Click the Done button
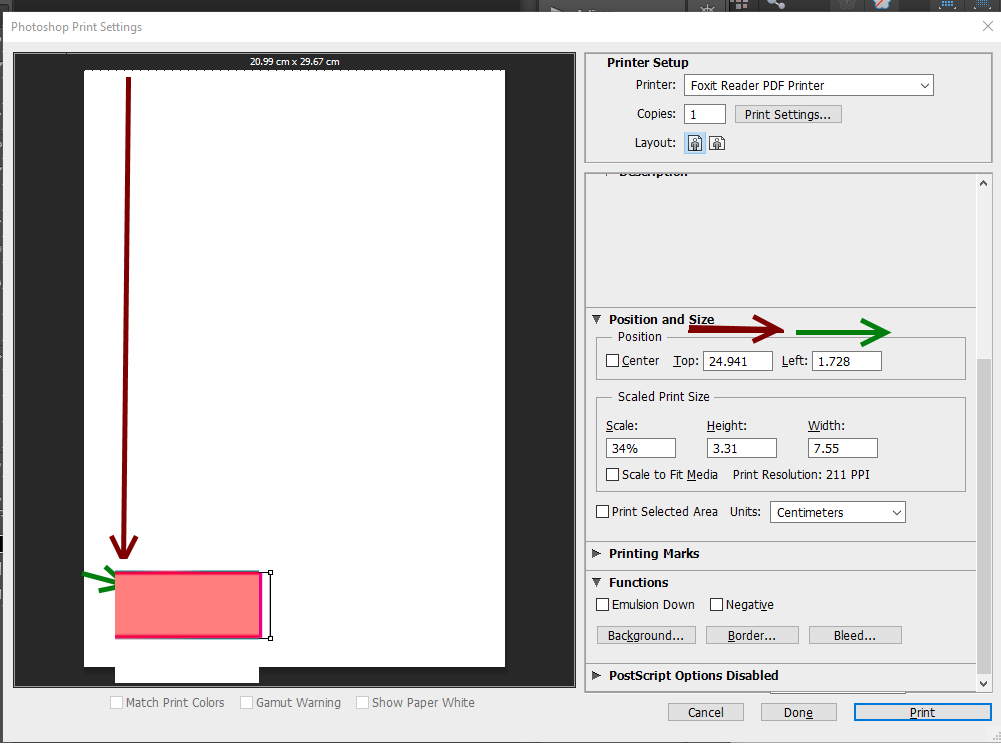This screenshot has height=744, width=1001. [x=798, y=712]
